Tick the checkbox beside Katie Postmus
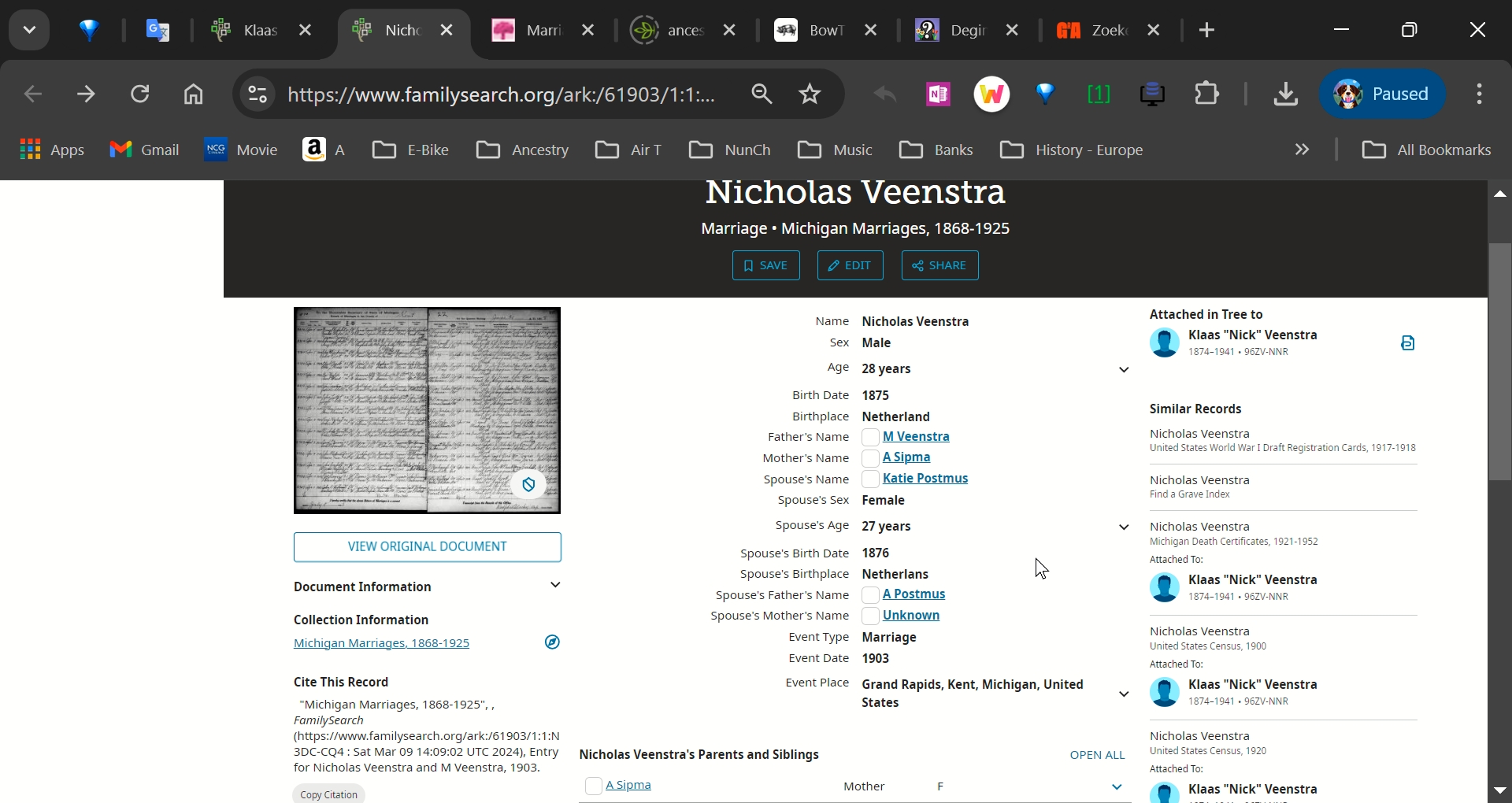Image resolution: width=1512 pixels, height=803 pixels. tap(870, 479)
